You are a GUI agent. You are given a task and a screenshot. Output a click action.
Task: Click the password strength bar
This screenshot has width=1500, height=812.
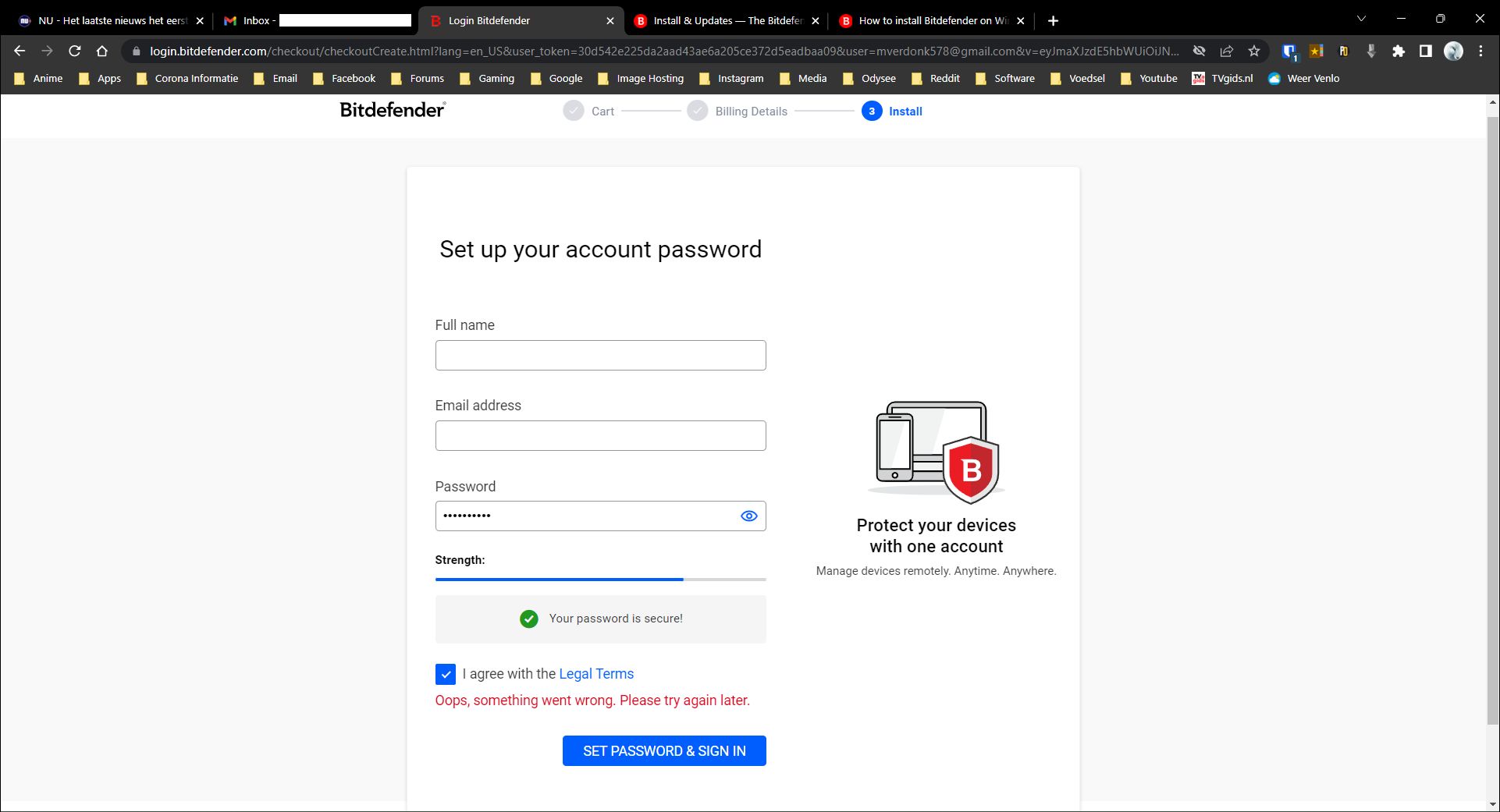pyautogui.click(x=600, y=580)
